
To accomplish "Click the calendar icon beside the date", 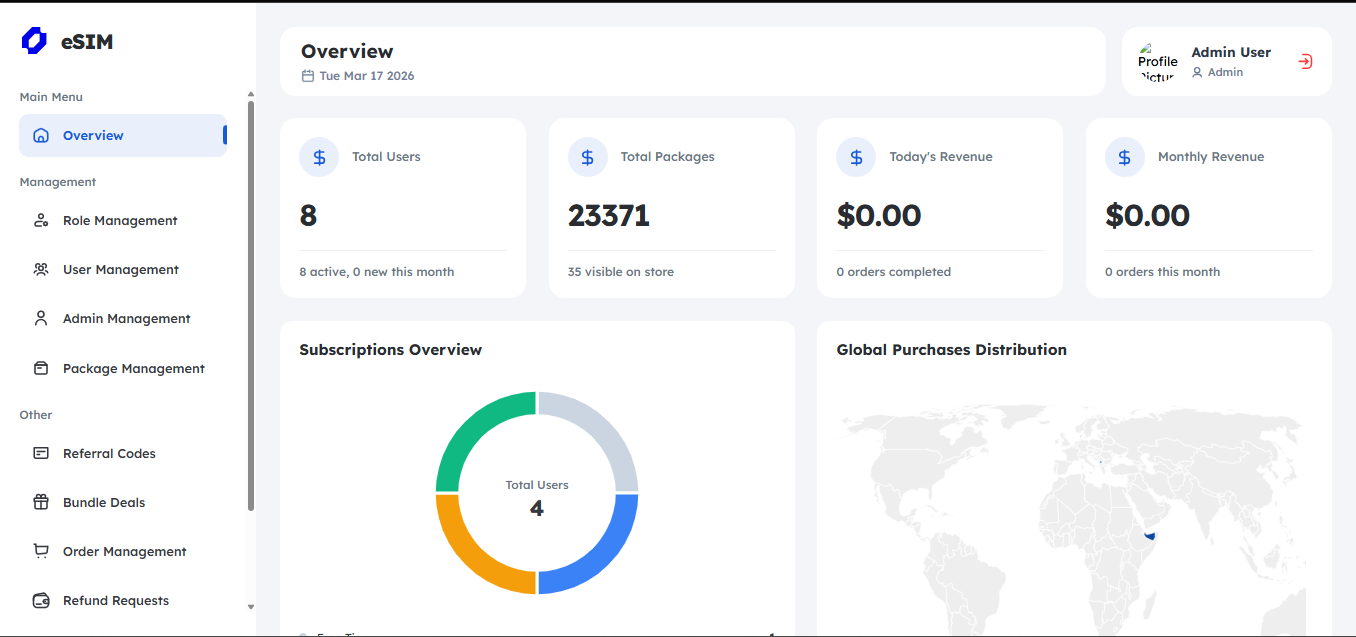I will tap(309, 75).
